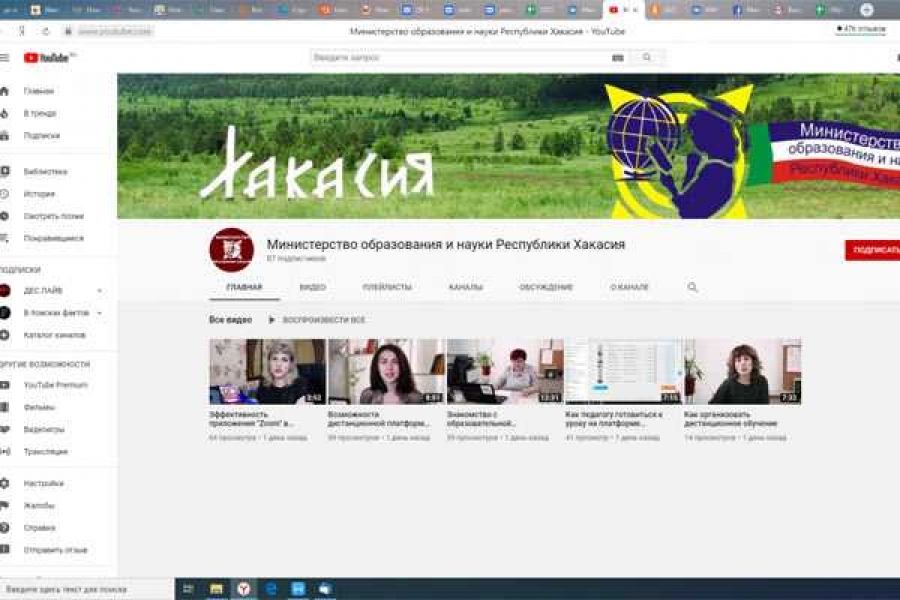The height and width of the screenshot is (600, 900).
Task: Click the channel search magnifier icon
Action: [x=692, y=287]
